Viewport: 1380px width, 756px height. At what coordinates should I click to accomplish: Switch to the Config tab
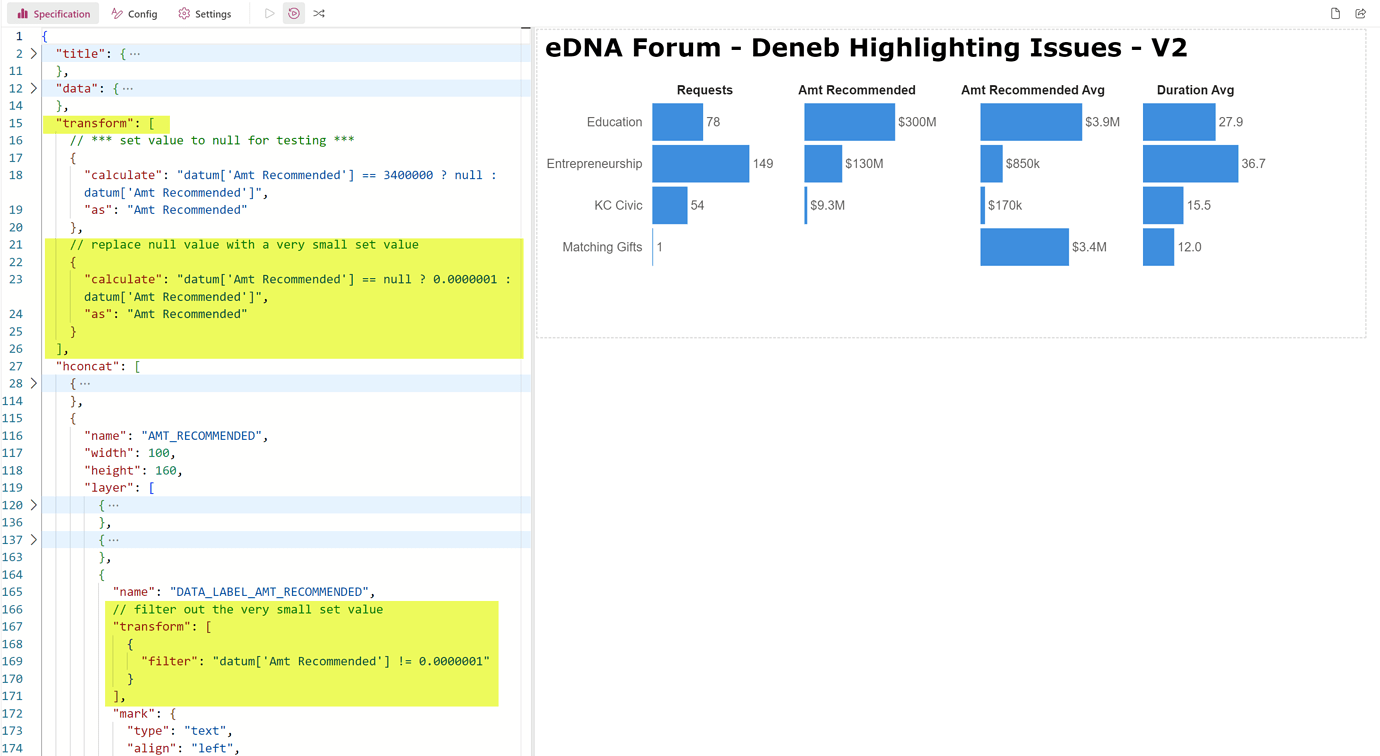tap(134, 13)
